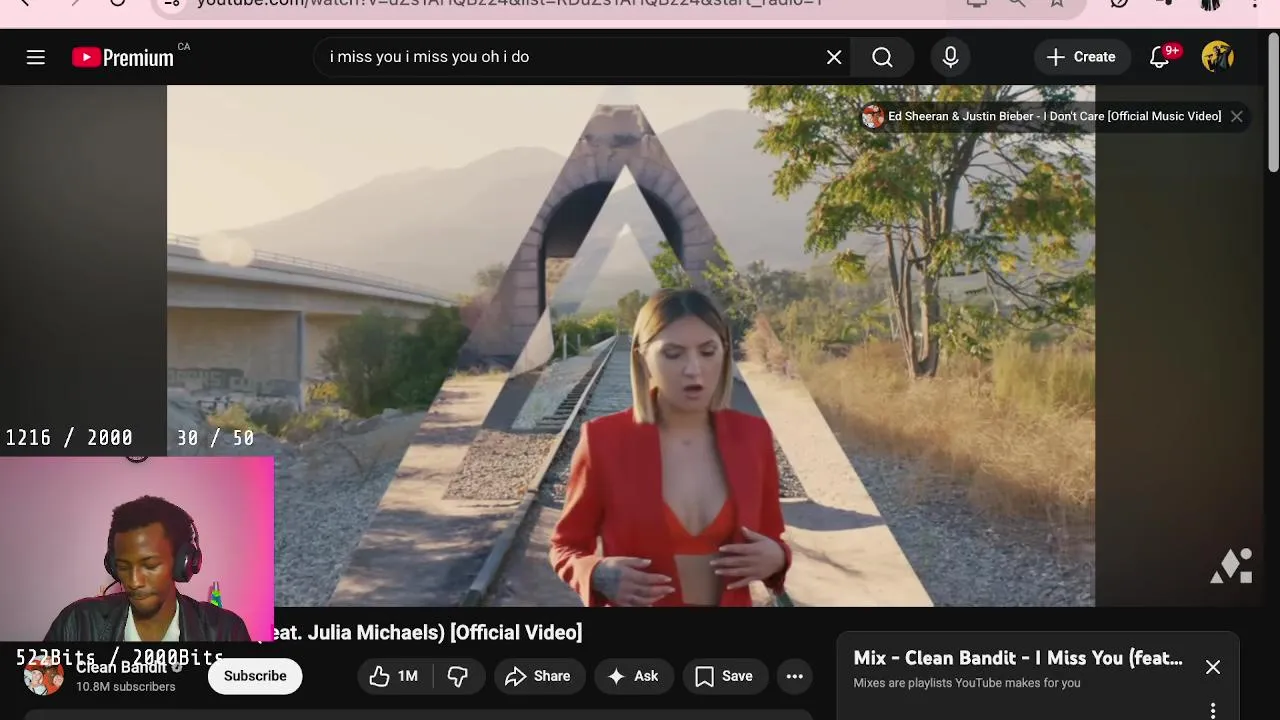This screenshot has height=720, width=1280.
Task: Clear the search box text
Action: (x=834, y=57)
